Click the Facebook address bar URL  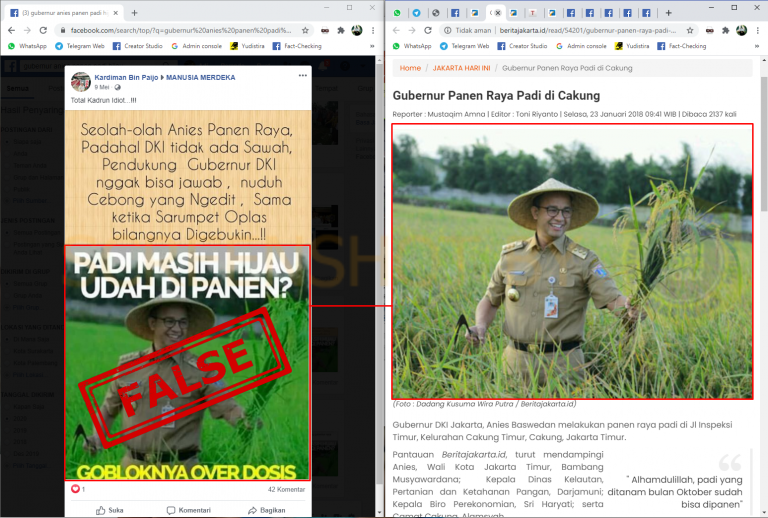180,30
